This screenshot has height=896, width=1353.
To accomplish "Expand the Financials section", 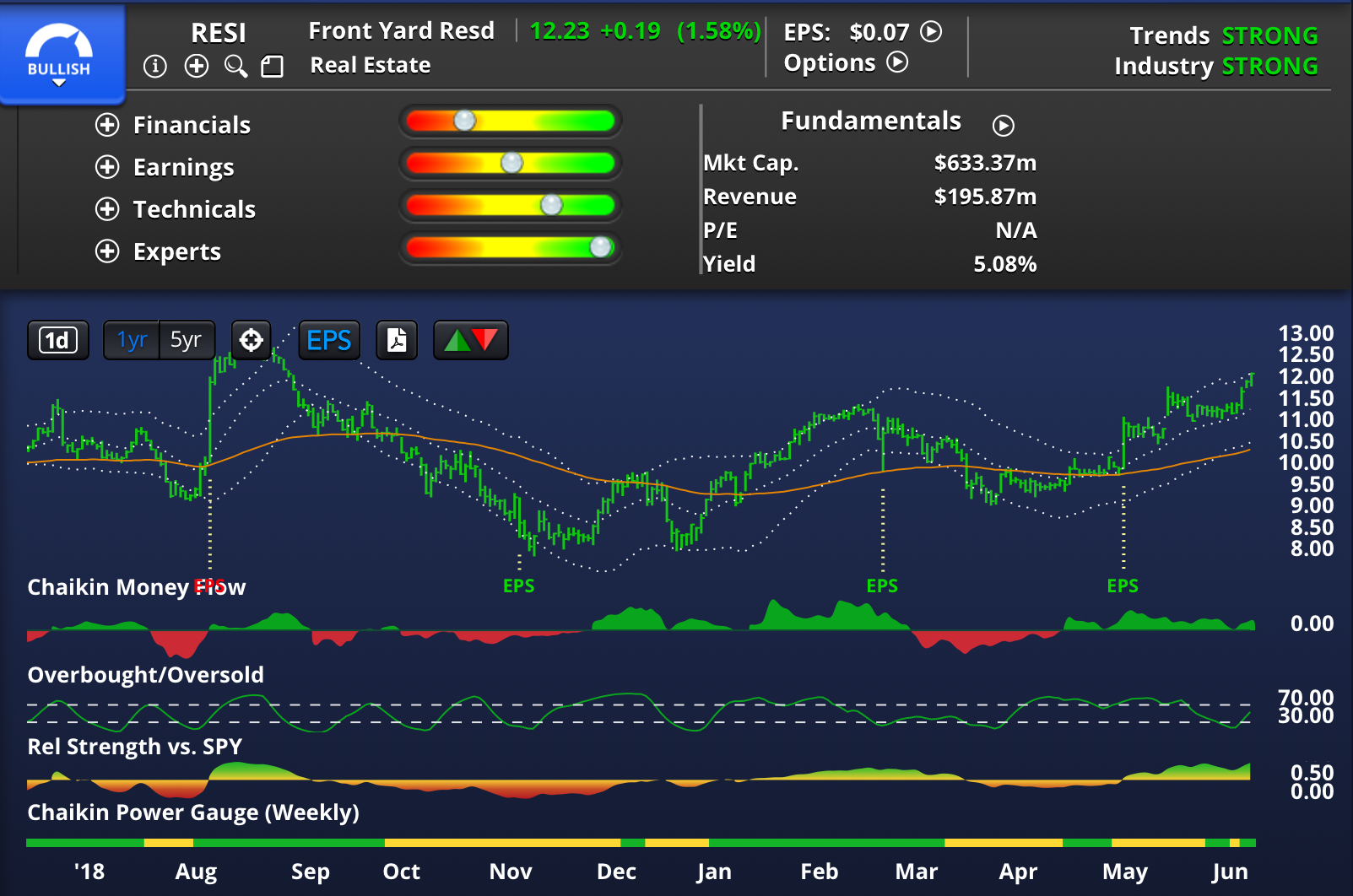I will [x=107, y=125].
